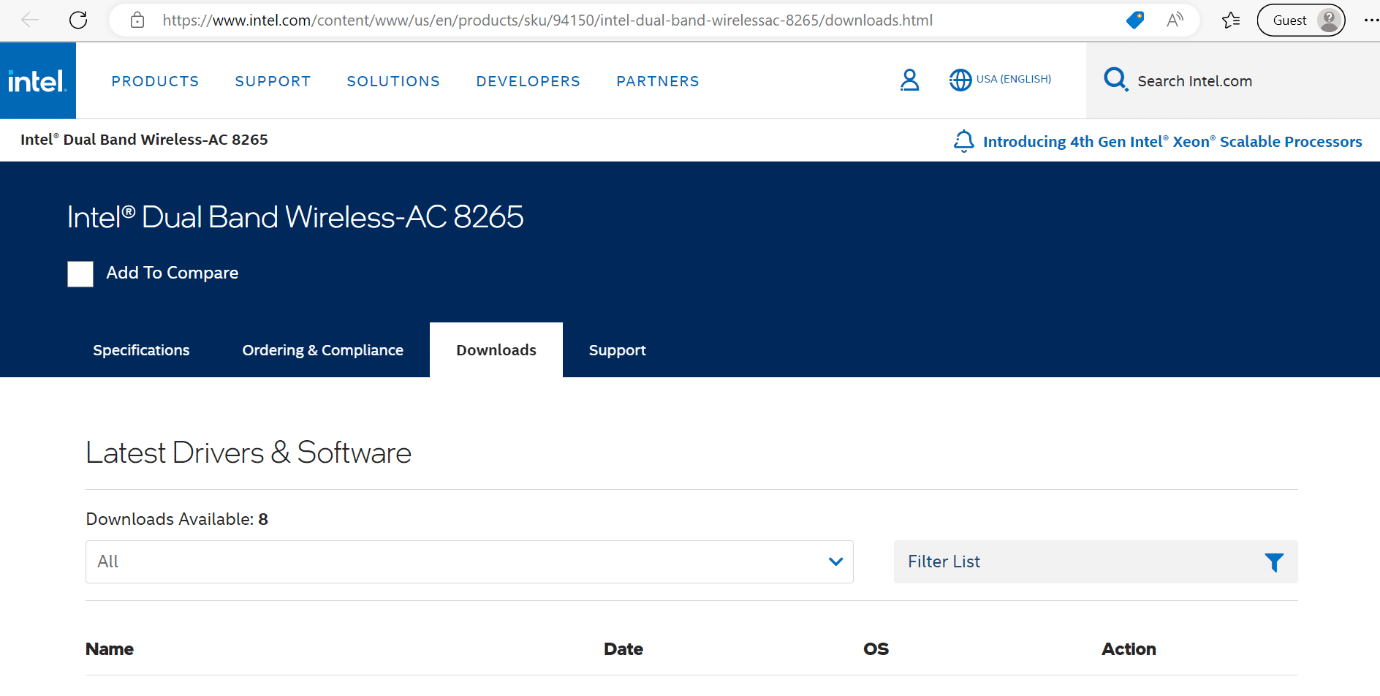Switch to the Specifications tab
This screenshot has width=1380, height=696.
click(x=141, y=350)
